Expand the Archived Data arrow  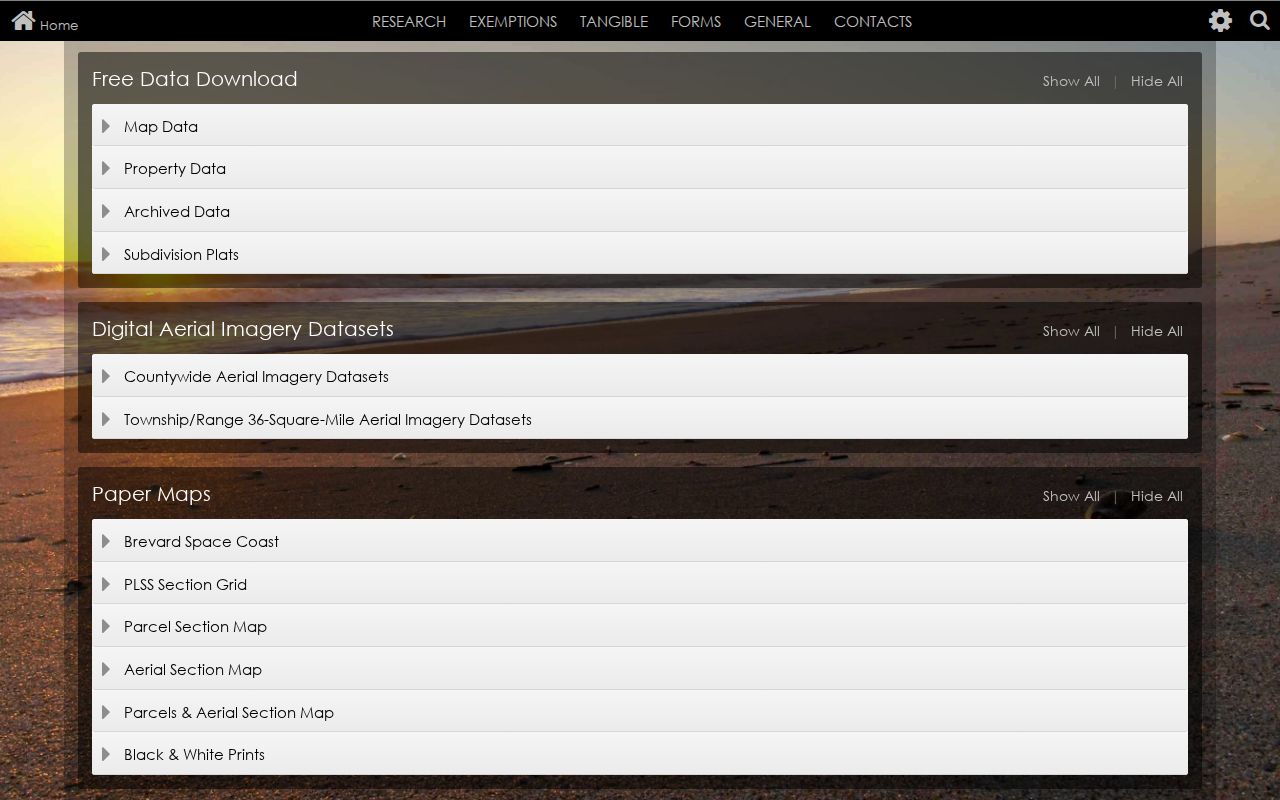click(106, 211)
